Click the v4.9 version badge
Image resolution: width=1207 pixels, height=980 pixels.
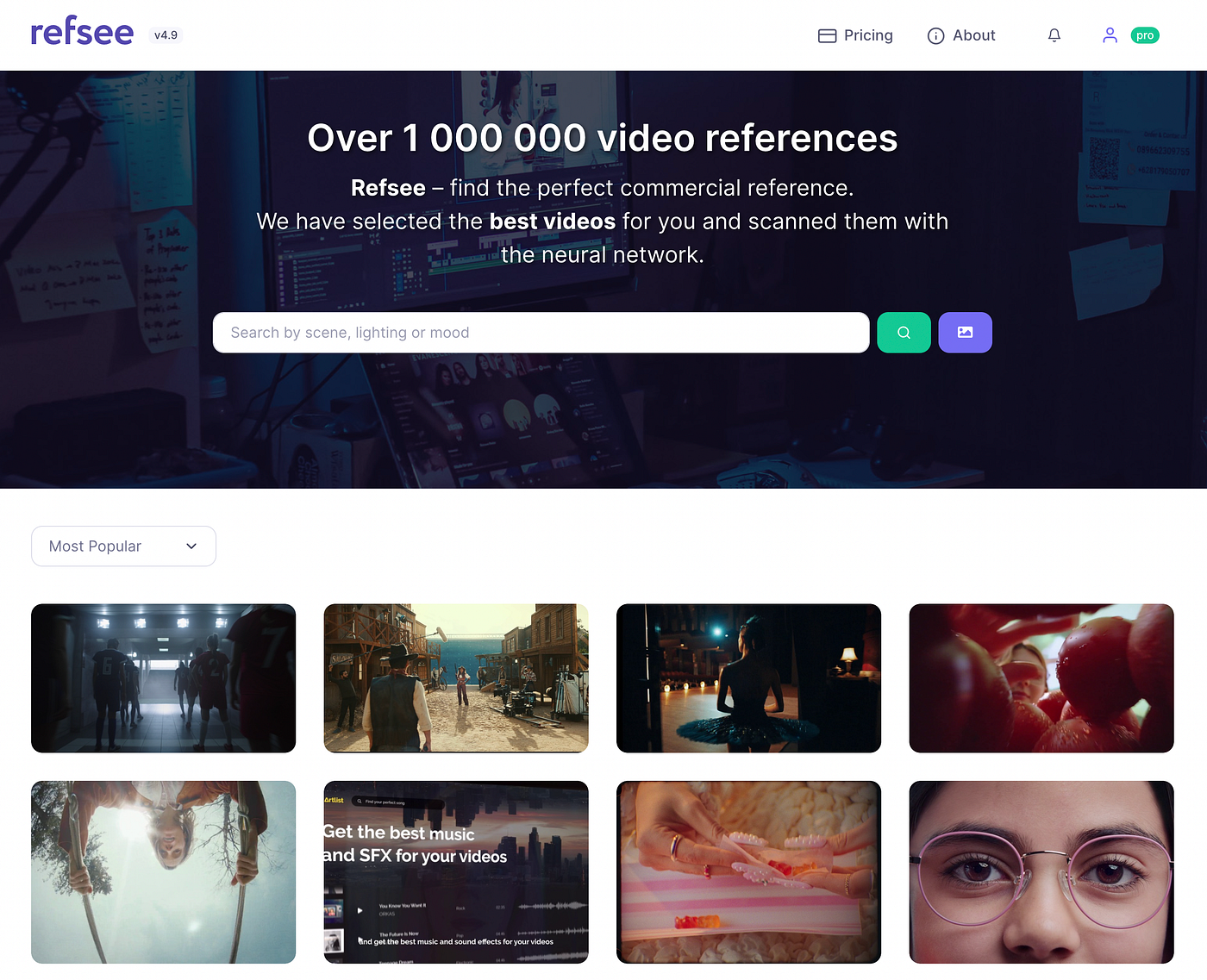point(166,35)
